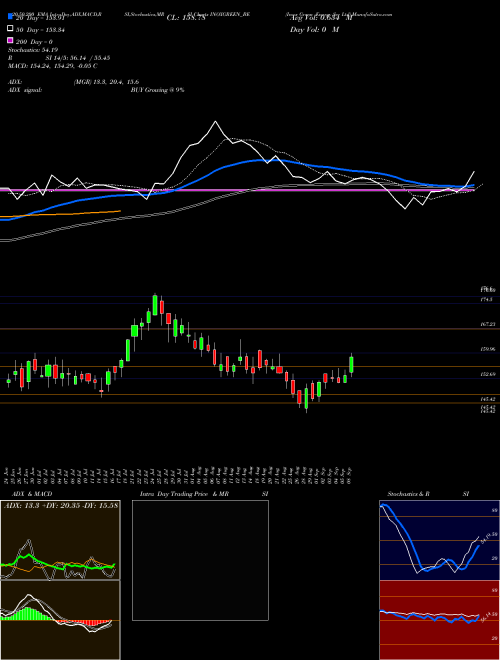Click the MACD values line in header

(x=53, y=66)
